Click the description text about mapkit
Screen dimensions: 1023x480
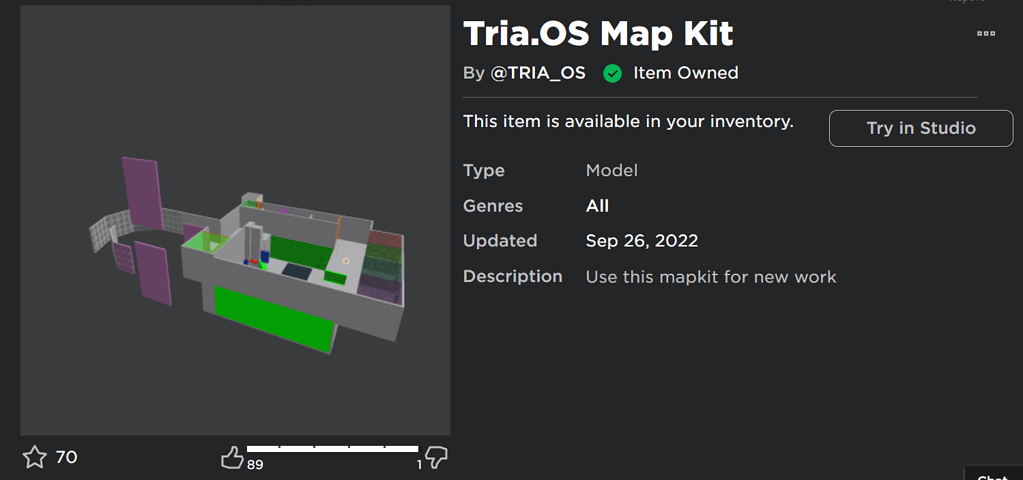pos(710,276)
